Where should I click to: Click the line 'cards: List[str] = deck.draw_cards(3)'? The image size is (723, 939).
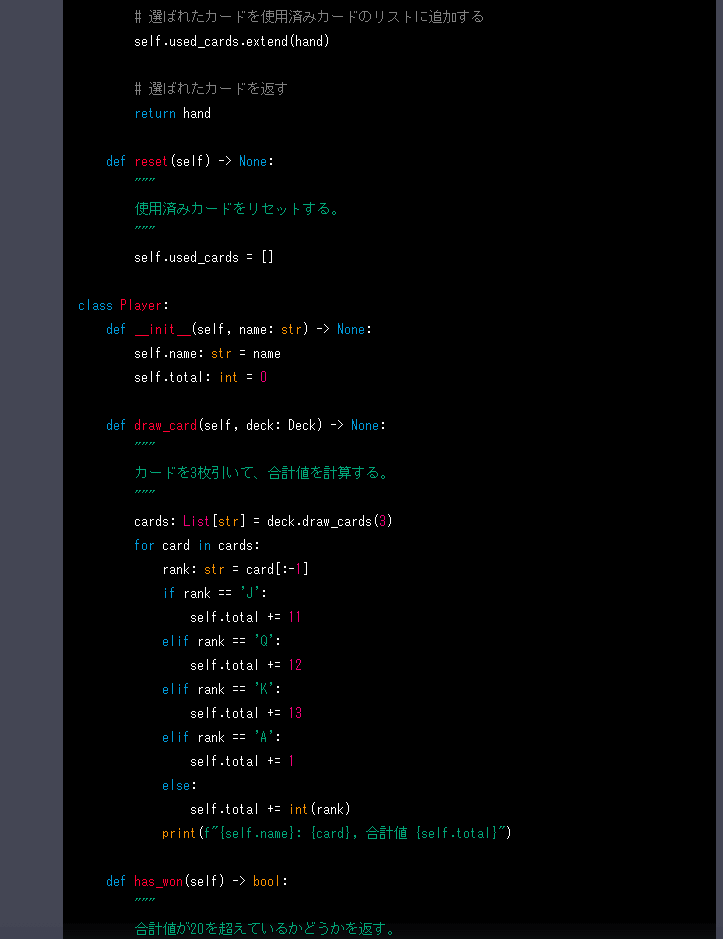264,521
